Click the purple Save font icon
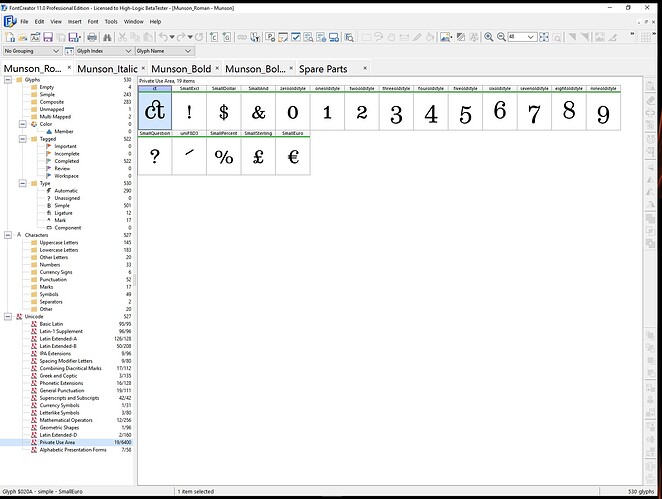 coord(48,37)
